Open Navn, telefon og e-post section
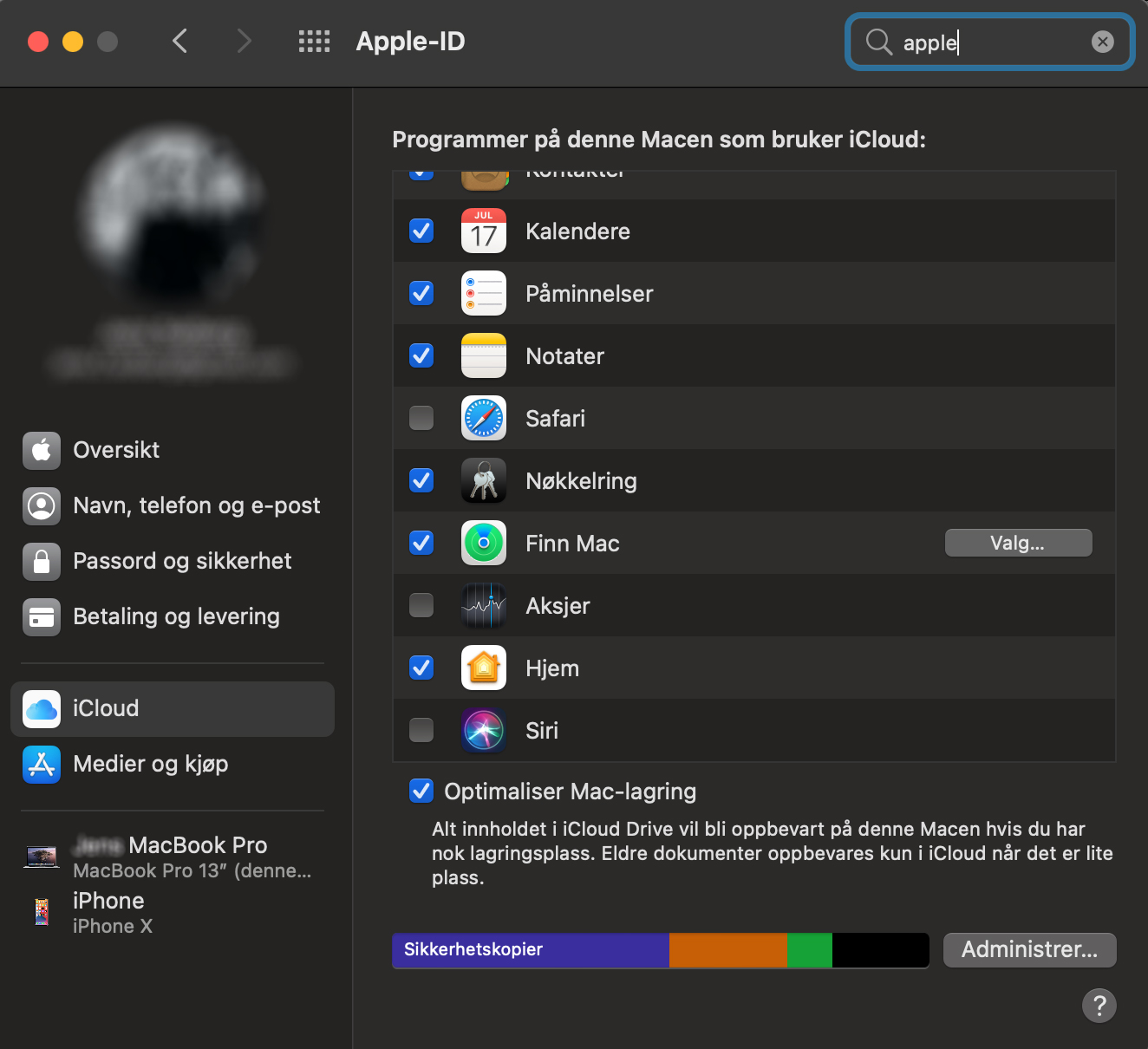This screenshot has height=1049, width=1148. pyautogui.click(x=173, y=505)
